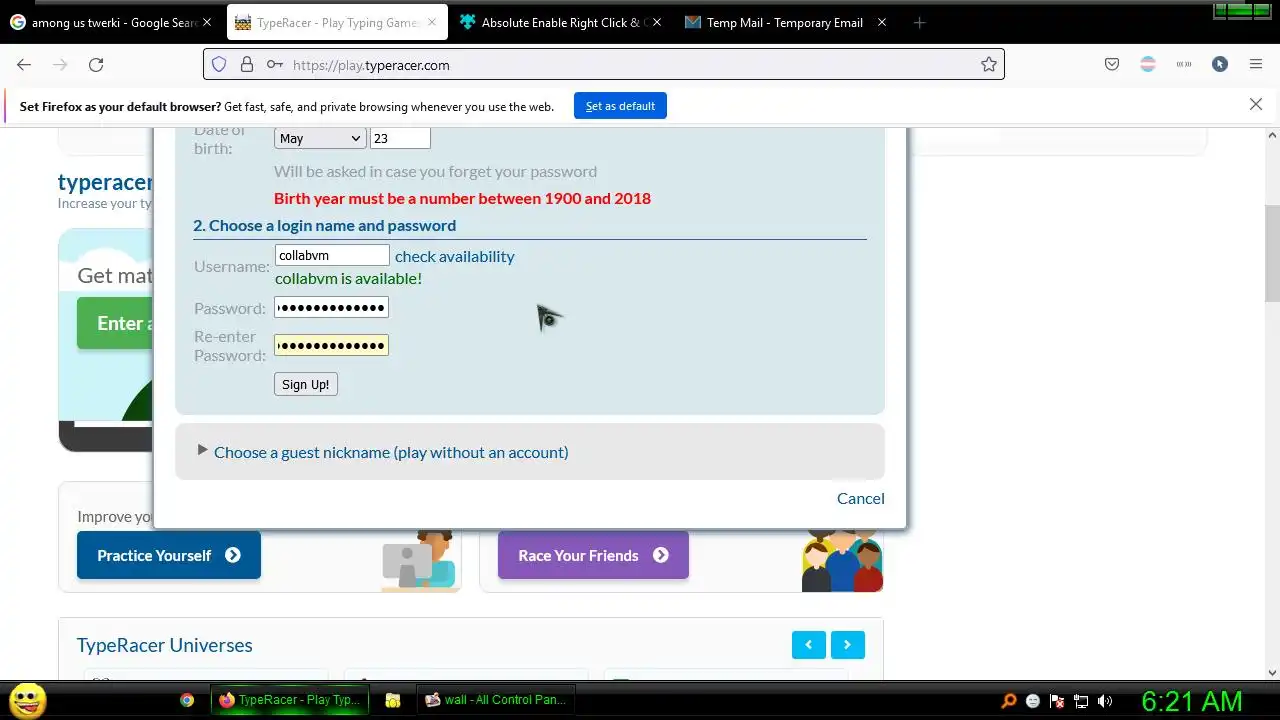The width and height of the screenshot is (1280, 720).
Task: Click the birth year error message
Action: tap(462, 198)
